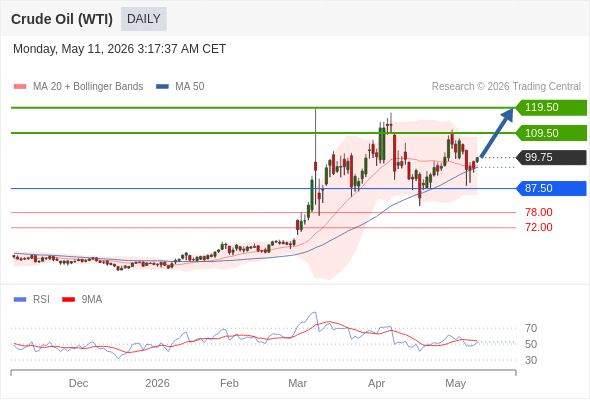Click the RSI 70 overbought level label

[x=531, y=329]
